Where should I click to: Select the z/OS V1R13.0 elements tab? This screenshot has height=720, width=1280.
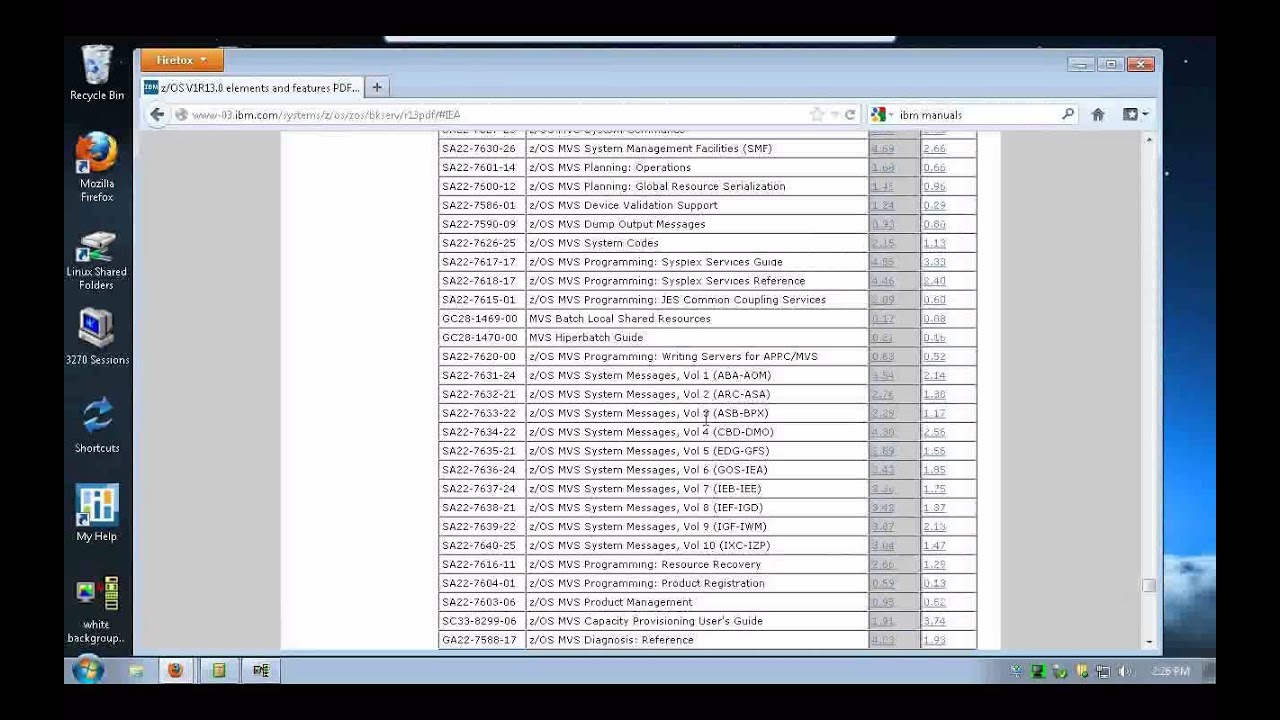tap(251, 88)
